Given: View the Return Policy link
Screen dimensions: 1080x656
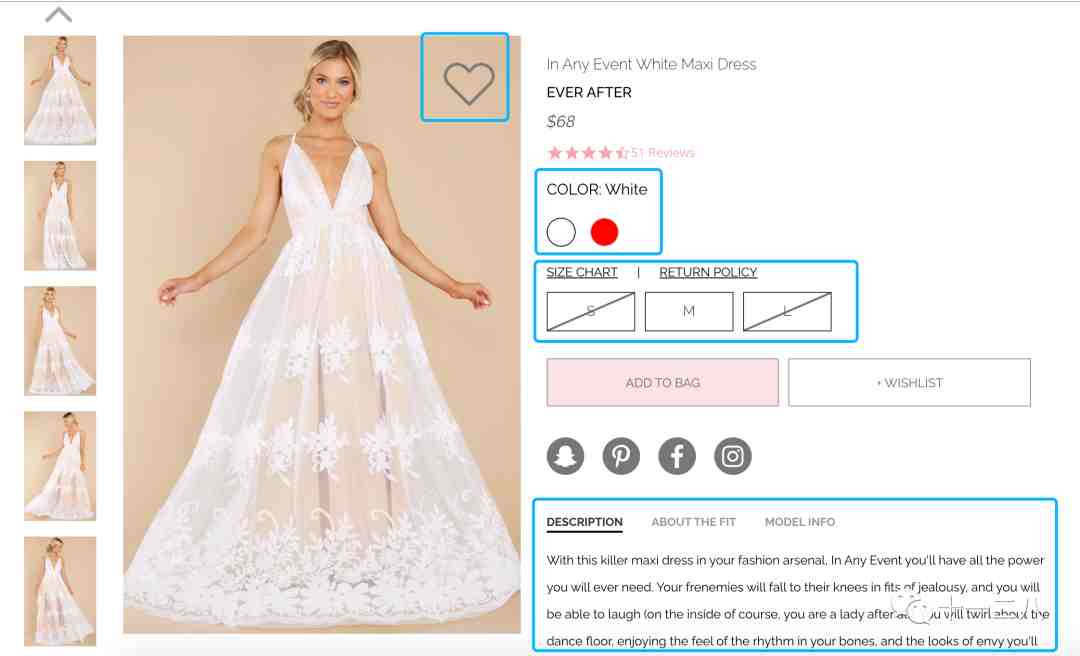Looking at the screenshot, I should [x=708, y=272].
